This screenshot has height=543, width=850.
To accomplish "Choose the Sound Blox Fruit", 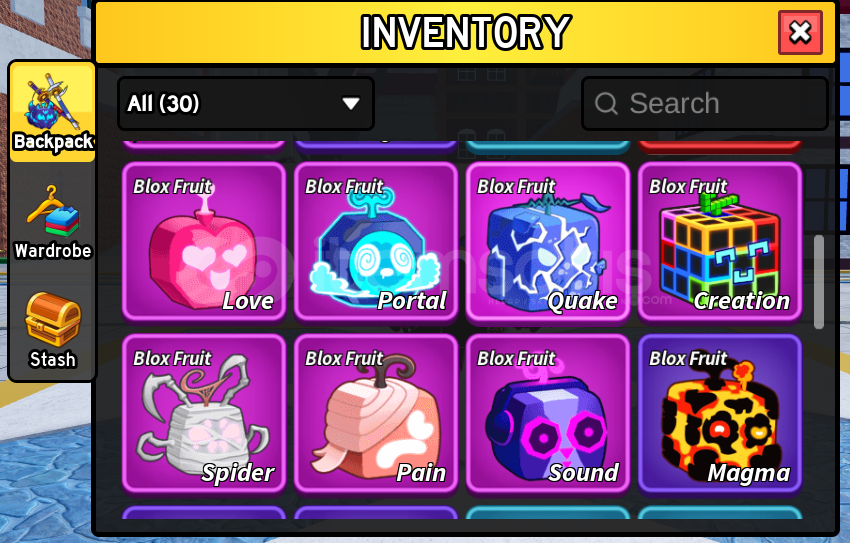I will [x=548, y=414].
